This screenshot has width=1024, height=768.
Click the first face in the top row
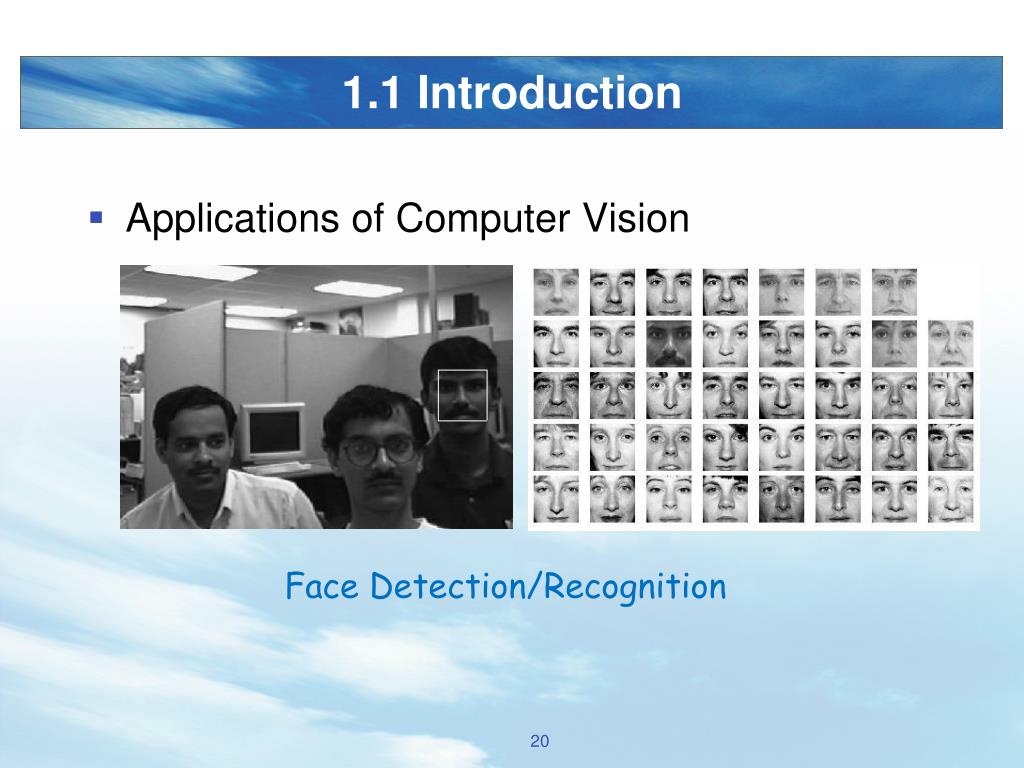[x=556, y=292]
